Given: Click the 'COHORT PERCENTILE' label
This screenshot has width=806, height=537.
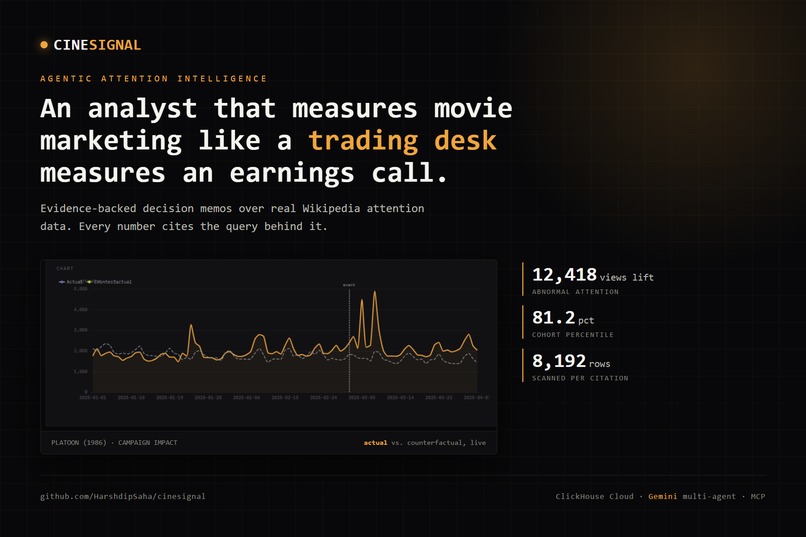Looking at the screenshot, I should click(x=573, y=335).
